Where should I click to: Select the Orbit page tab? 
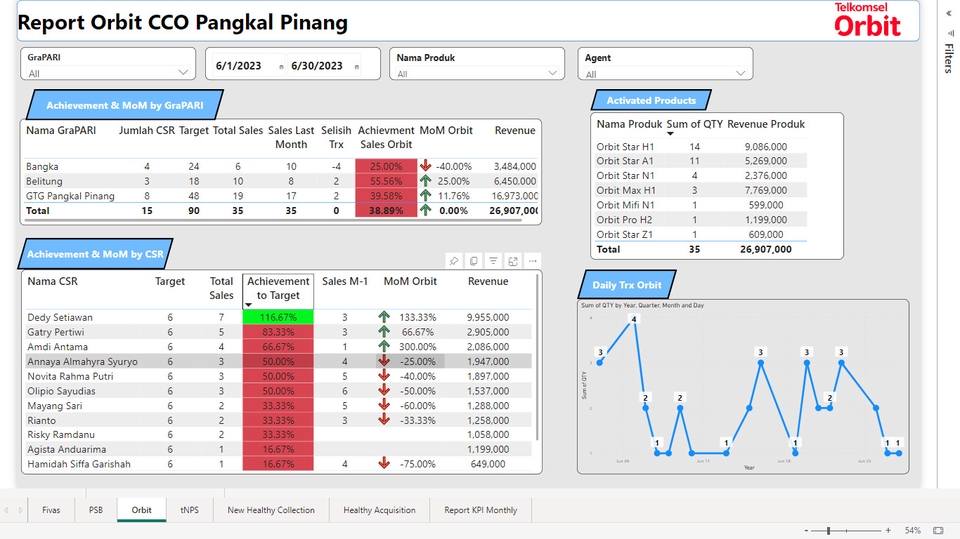point(141,510)
